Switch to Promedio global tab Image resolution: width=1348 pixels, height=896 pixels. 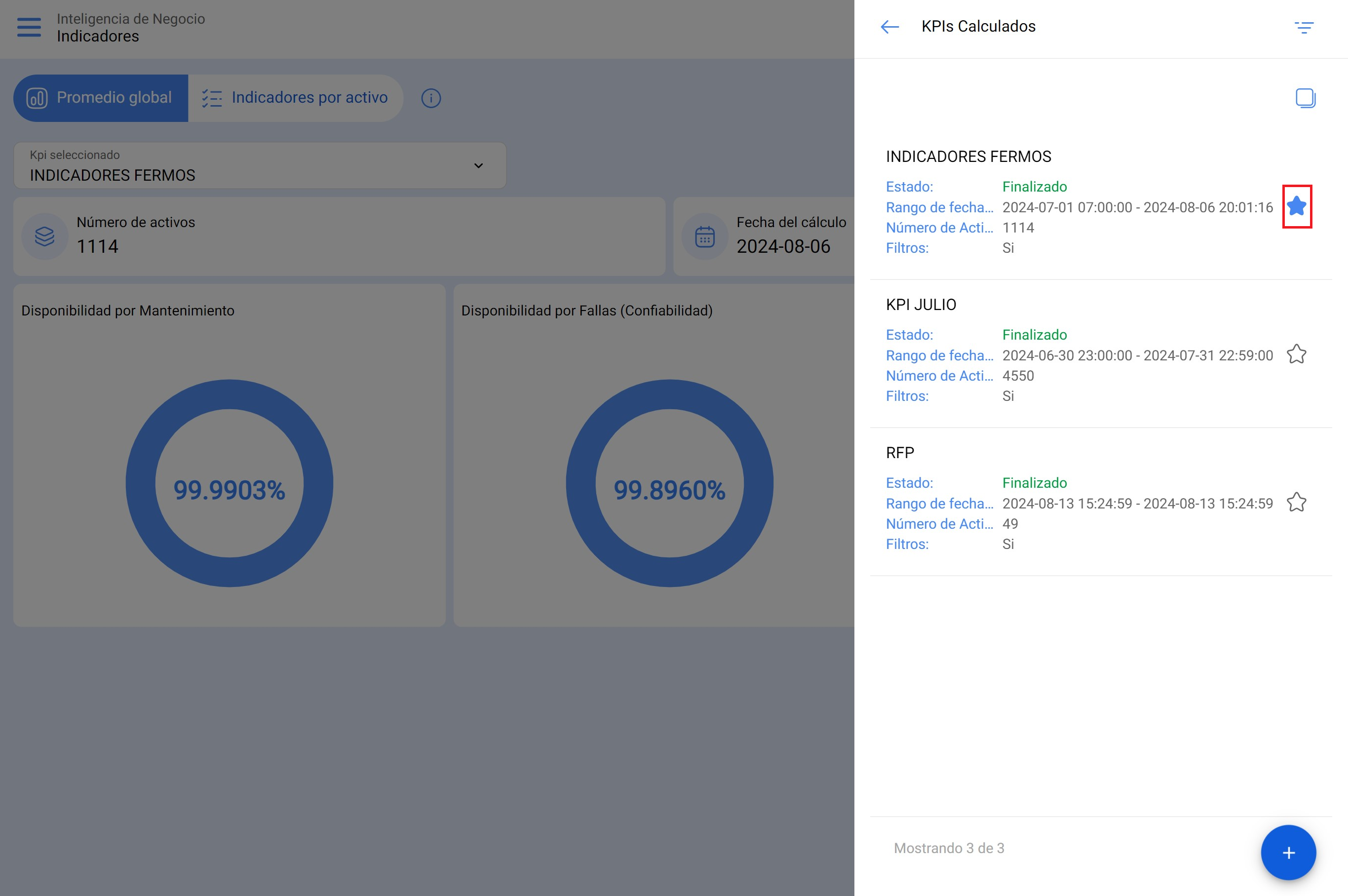click(x=101, y=98)
